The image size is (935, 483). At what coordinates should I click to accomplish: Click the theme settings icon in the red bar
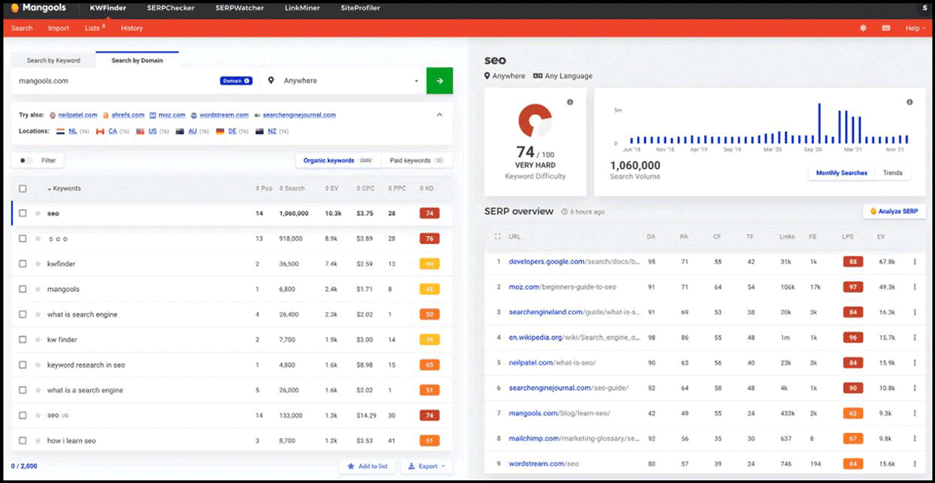pyautogui.click(x=863, y=28)
